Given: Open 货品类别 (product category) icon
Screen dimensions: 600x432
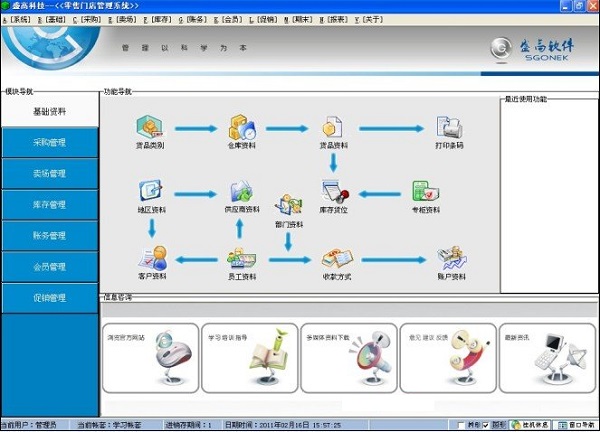Looking at the screenshot, I should tap(151, 129).
